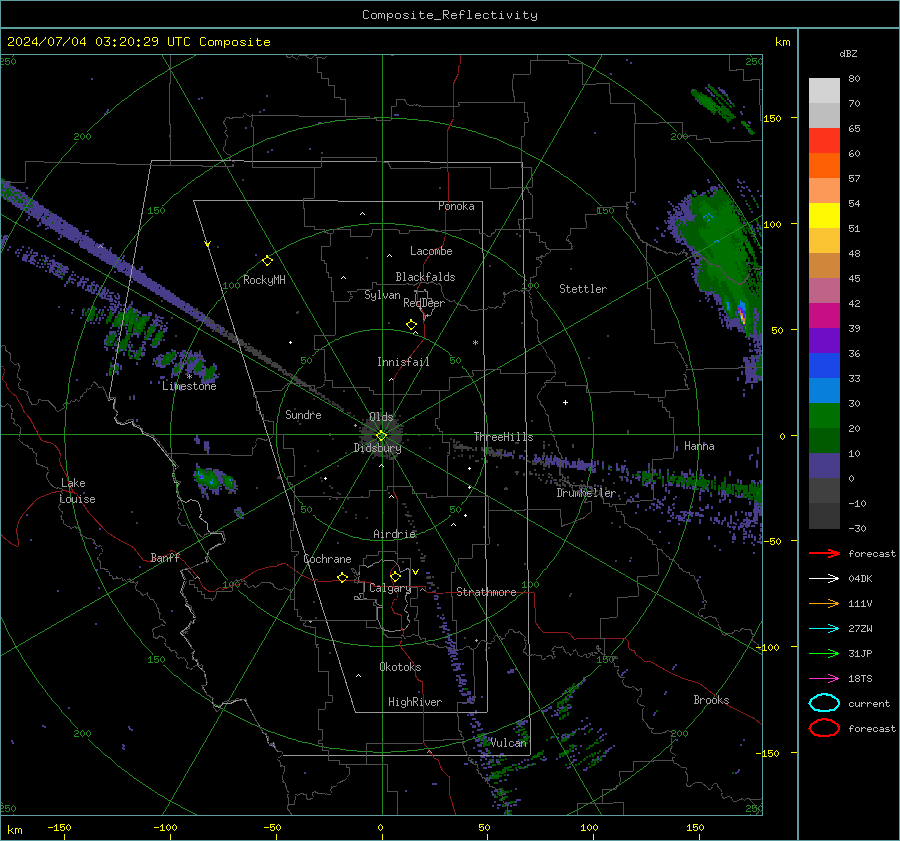
Task: Pick the light grey 80 dBZ swatch
Action: (824, 91)
